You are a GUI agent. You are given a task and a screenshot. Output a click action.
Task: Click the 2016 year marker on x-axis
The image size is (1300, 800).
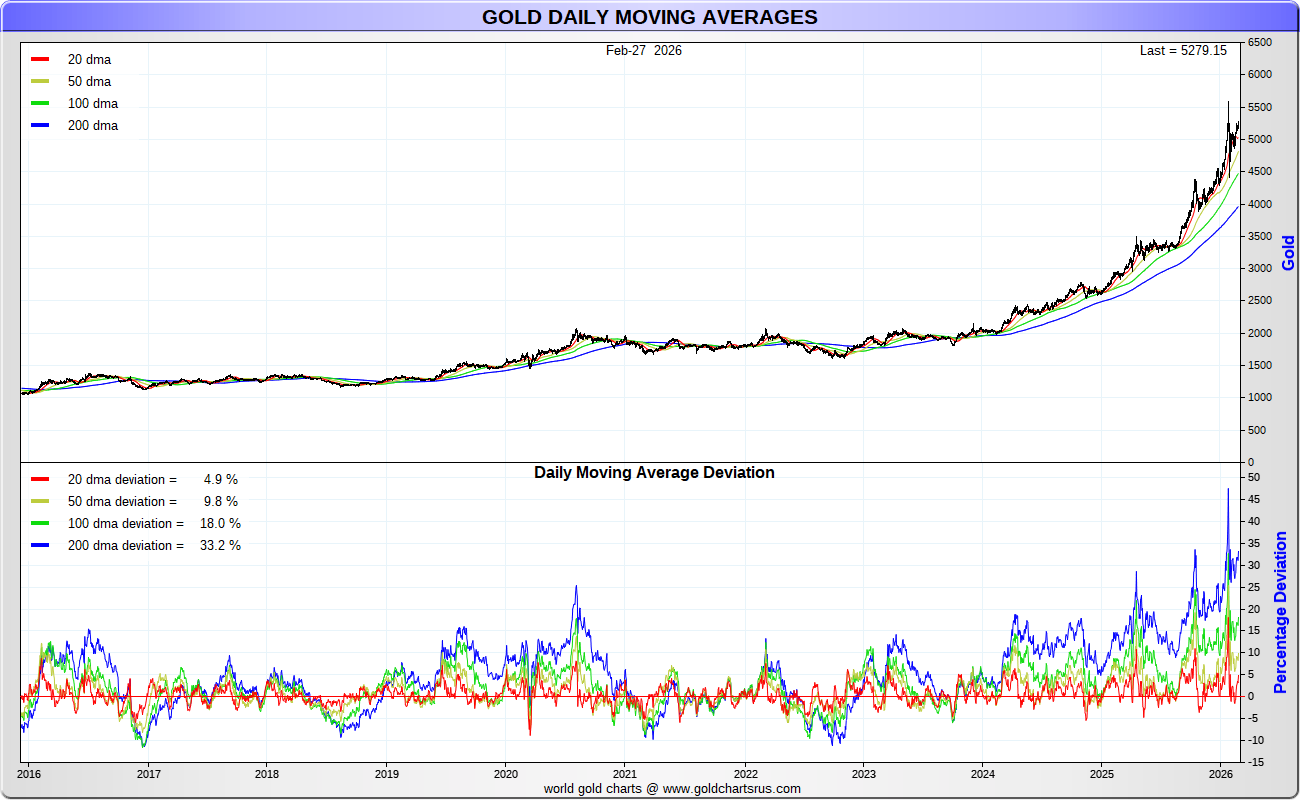click(x=29, y=773)
